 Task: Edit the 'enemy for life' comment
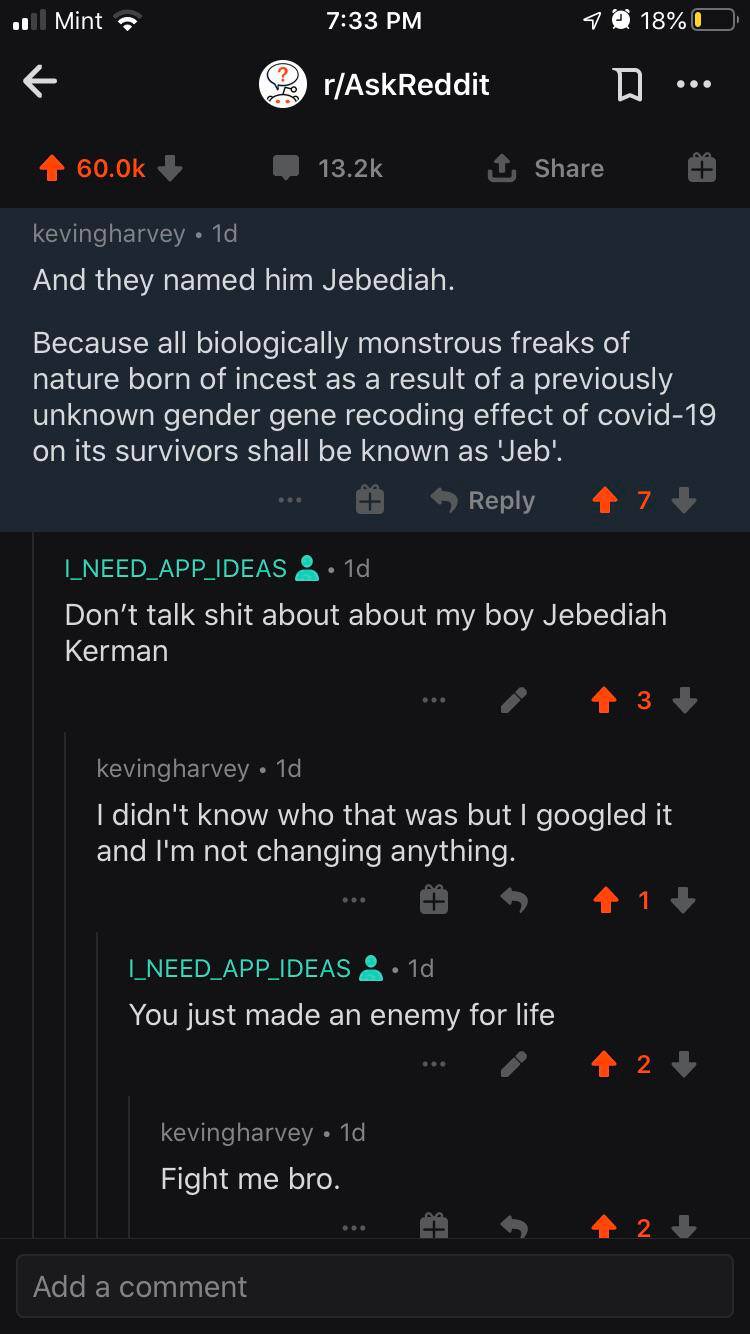[514, 1065]
